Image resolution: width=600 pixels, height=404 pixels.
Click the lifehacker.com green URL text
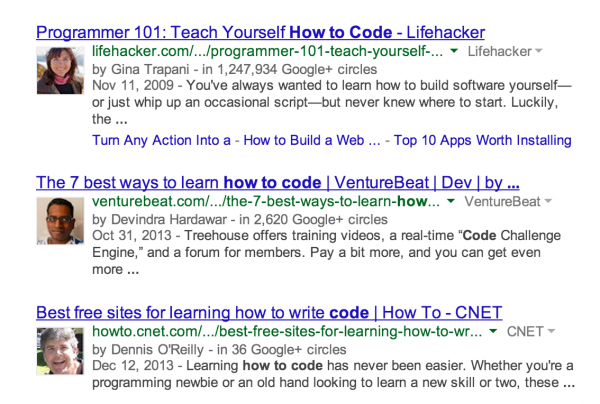click(x=267, y=51)
